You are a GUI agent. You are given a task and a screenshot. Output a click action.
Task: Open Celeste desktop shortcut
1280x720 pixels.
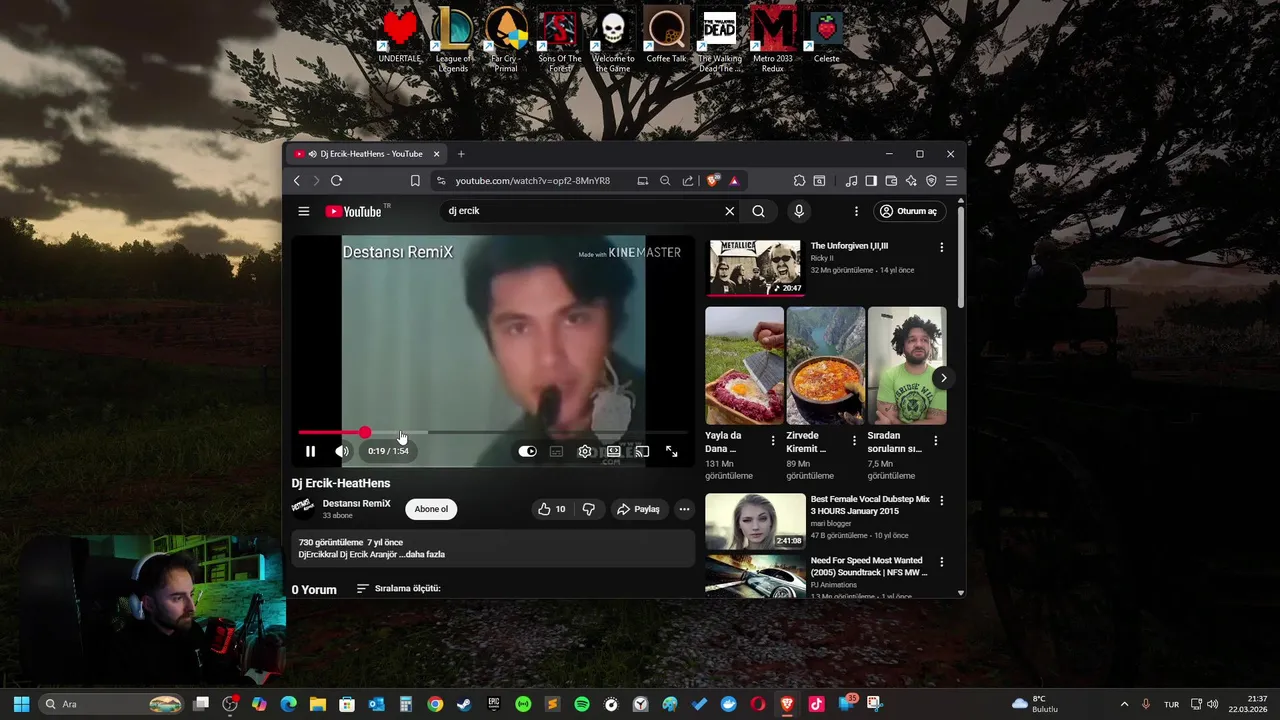click(x=827, y=37)
